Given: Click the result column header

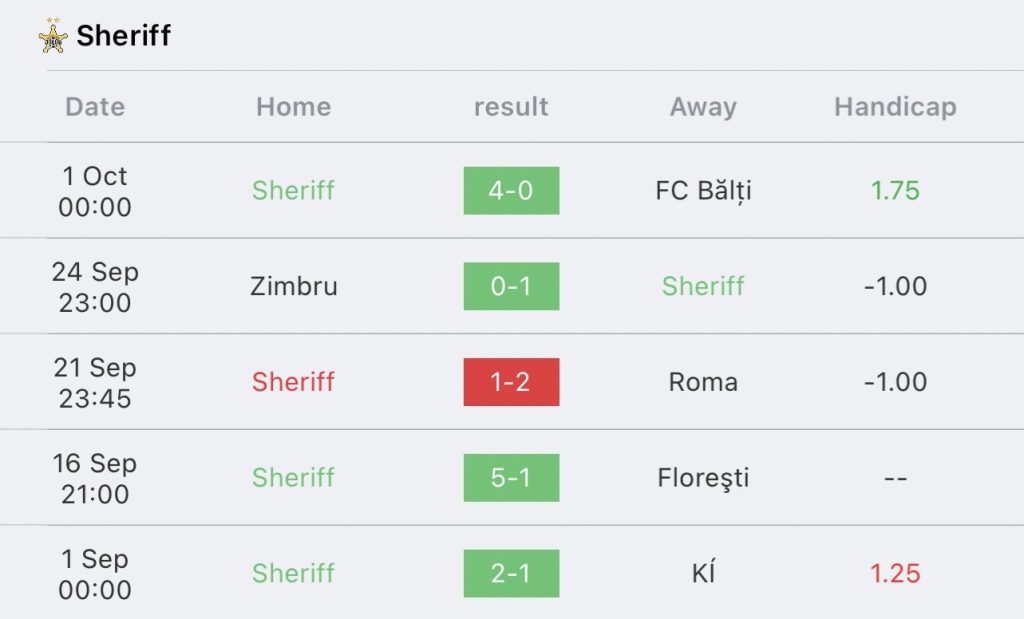Looking at the screenshot, I should coord(511,107).
